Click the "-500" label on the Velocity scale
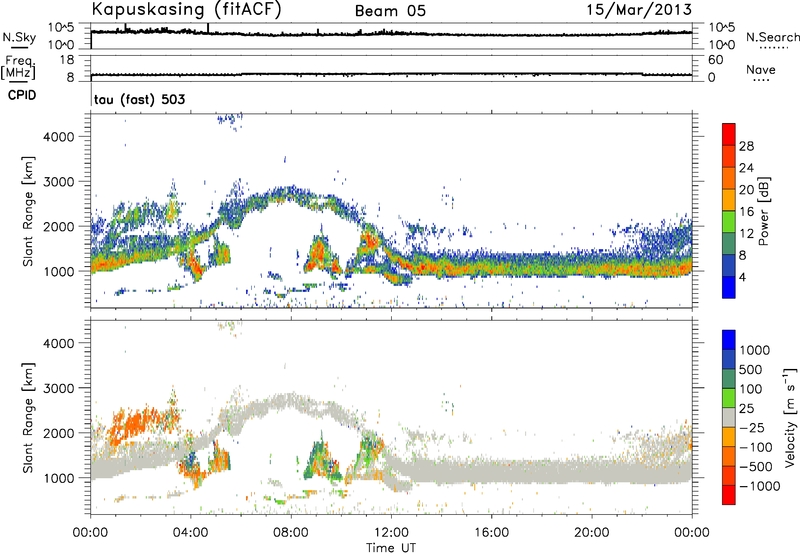Image resolution: width=800 pixels, height=554 pixels. click(754, 467)
